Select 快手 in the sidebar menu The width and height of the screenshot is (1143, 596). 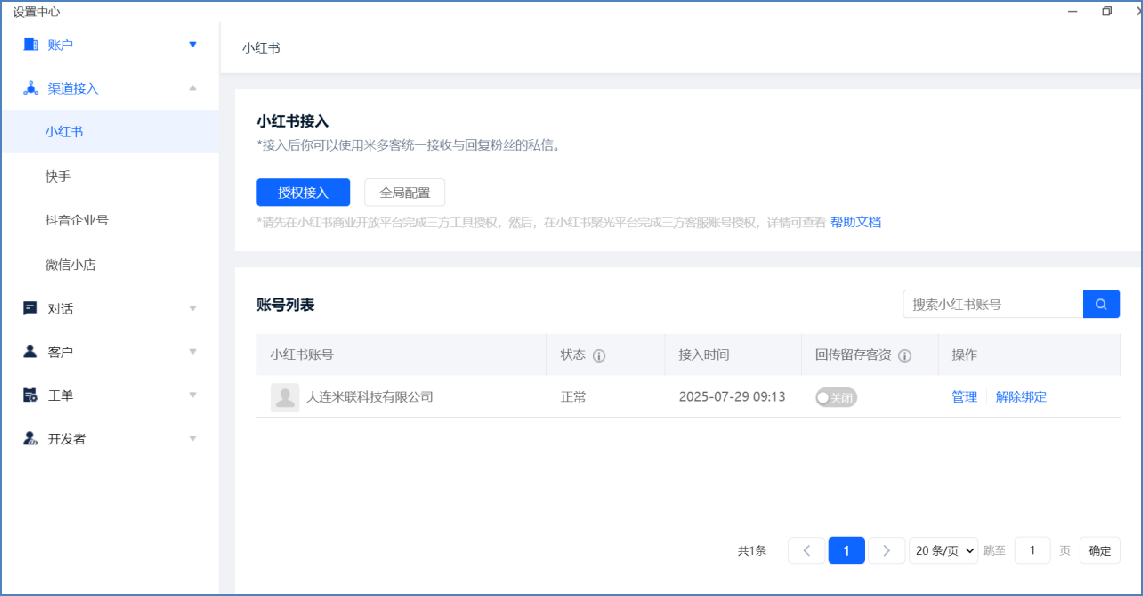58,176
